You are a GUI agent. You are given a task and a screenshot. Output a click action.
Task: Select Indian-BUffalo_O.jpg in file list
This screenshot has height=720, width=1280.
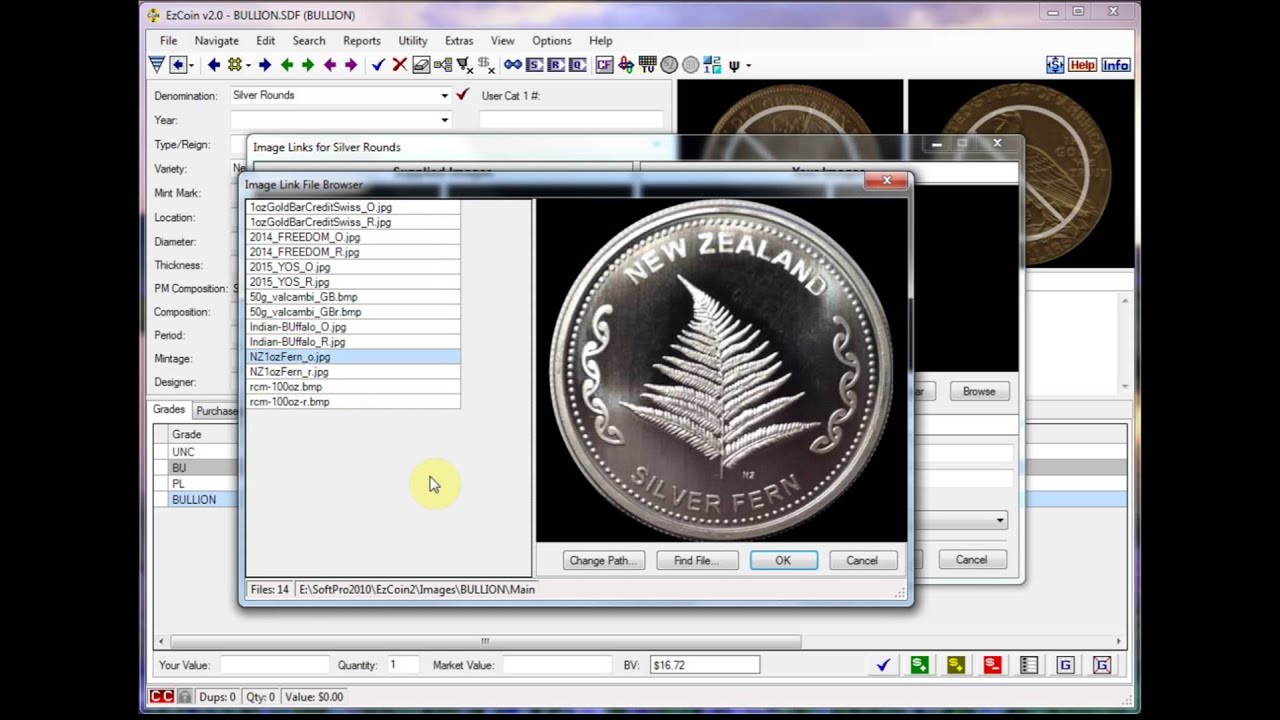click(x=353, y=327)
